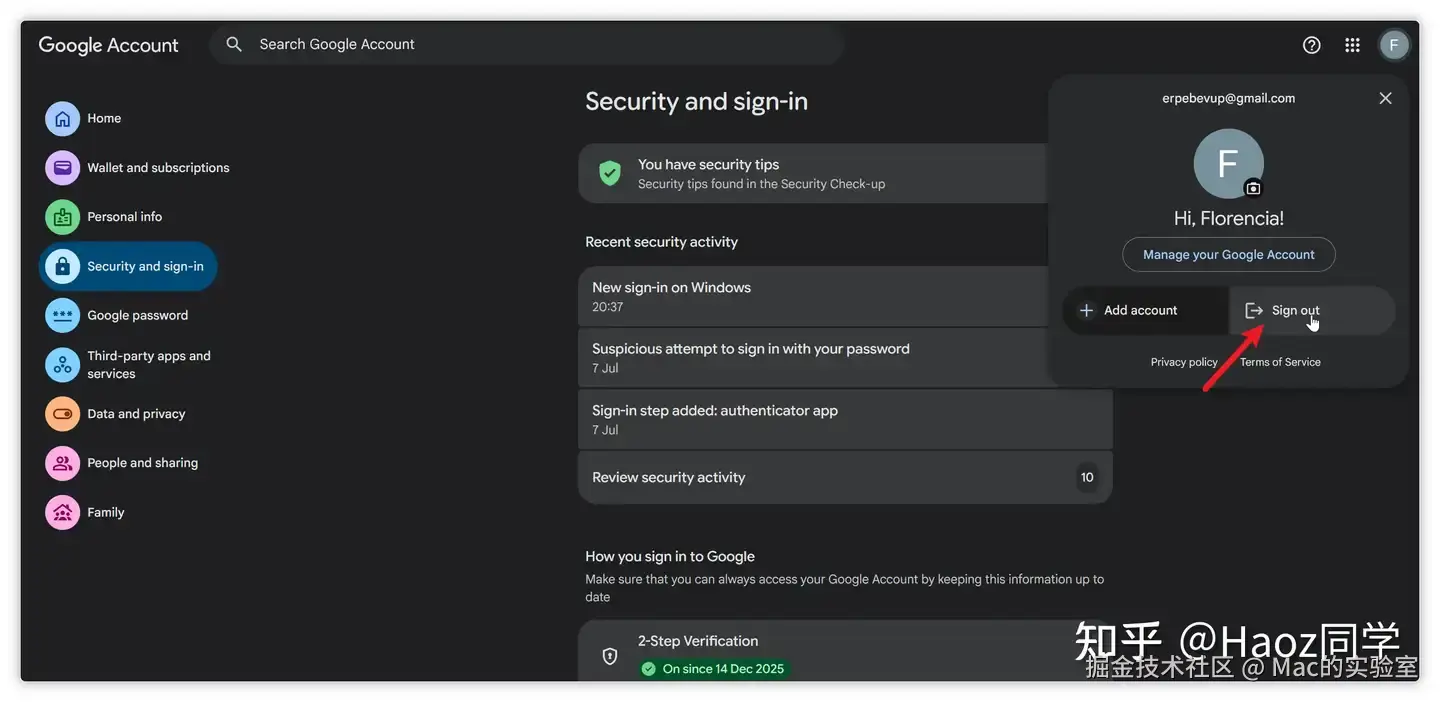Click the search magnifier icon
Screen dimensions: 1440x702
pos(234,44)
